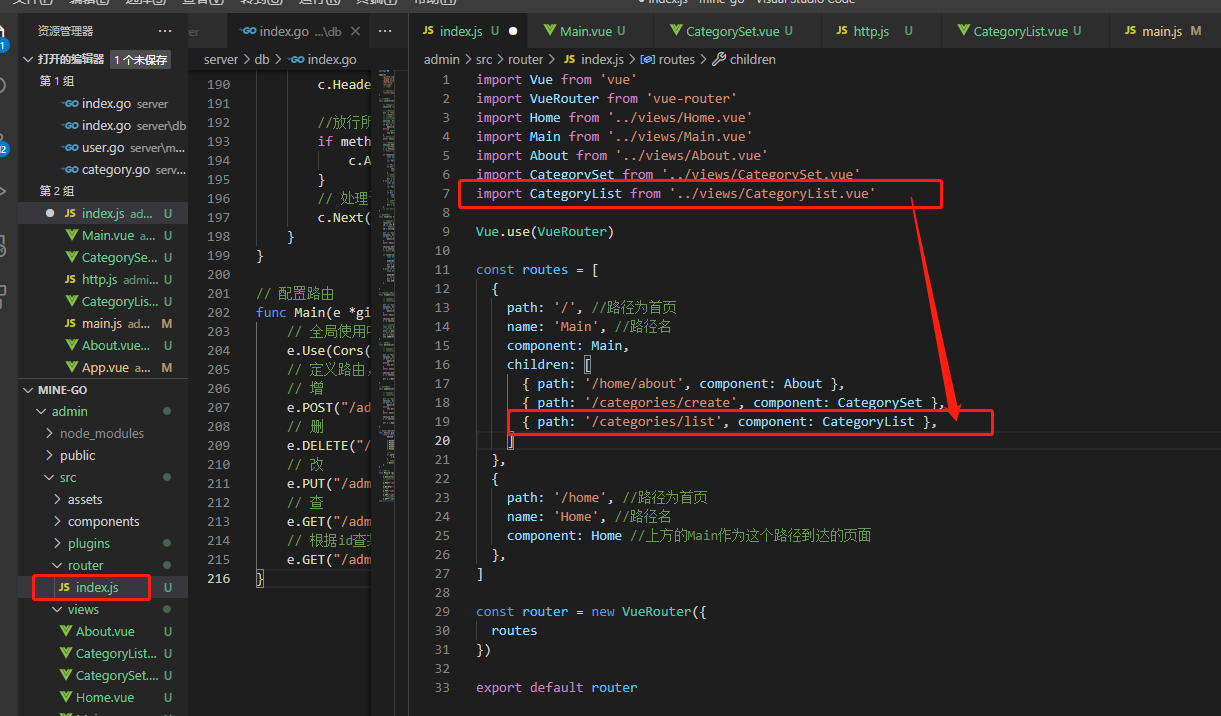The height and width of the screenshot is (716, 1221).
Task: Click the 资源管理器 panel title
Action: [x=65, y=32]
